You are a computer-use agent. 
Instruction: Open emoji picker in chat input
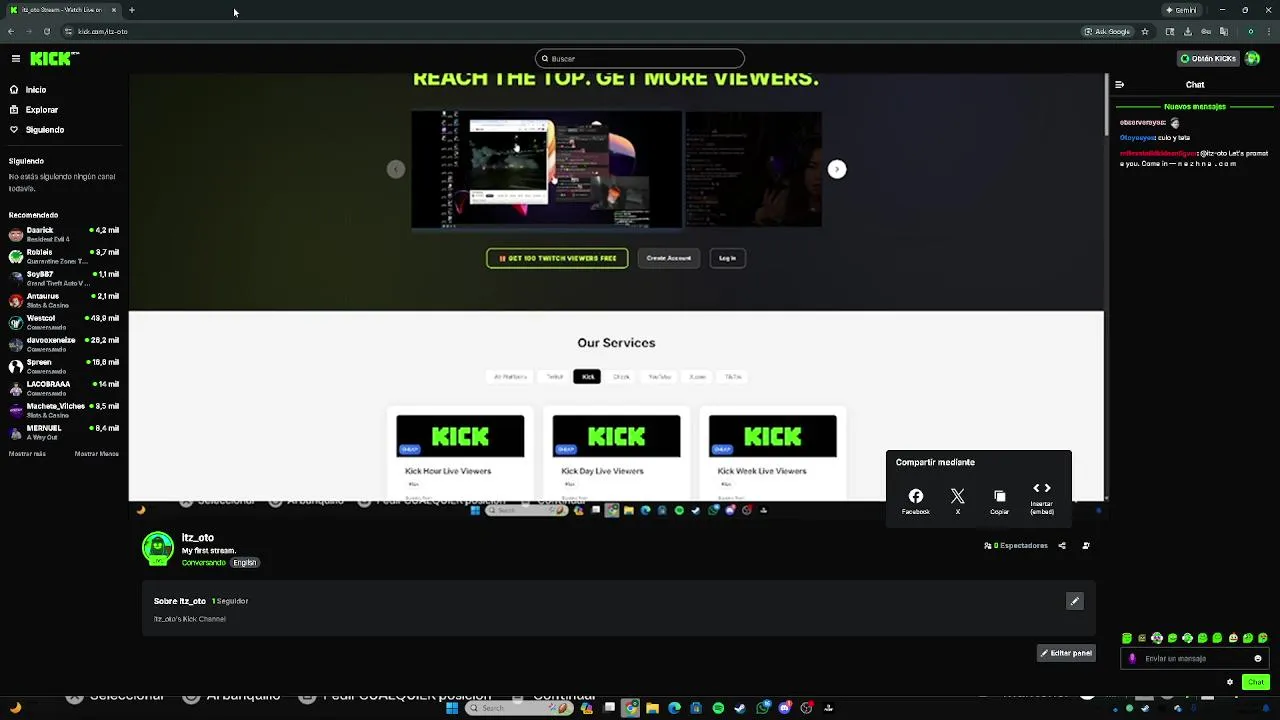coord(1258,659)
